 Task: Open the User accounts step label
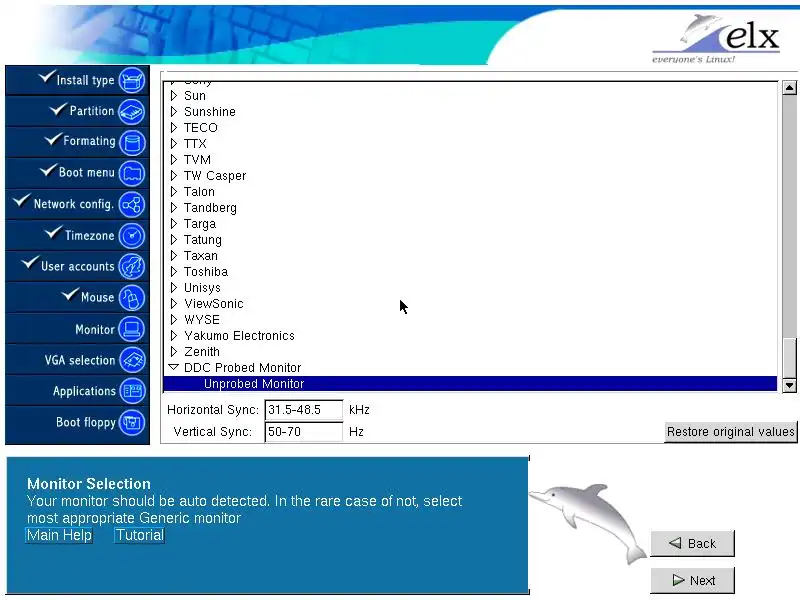click(x=78, y=266)
